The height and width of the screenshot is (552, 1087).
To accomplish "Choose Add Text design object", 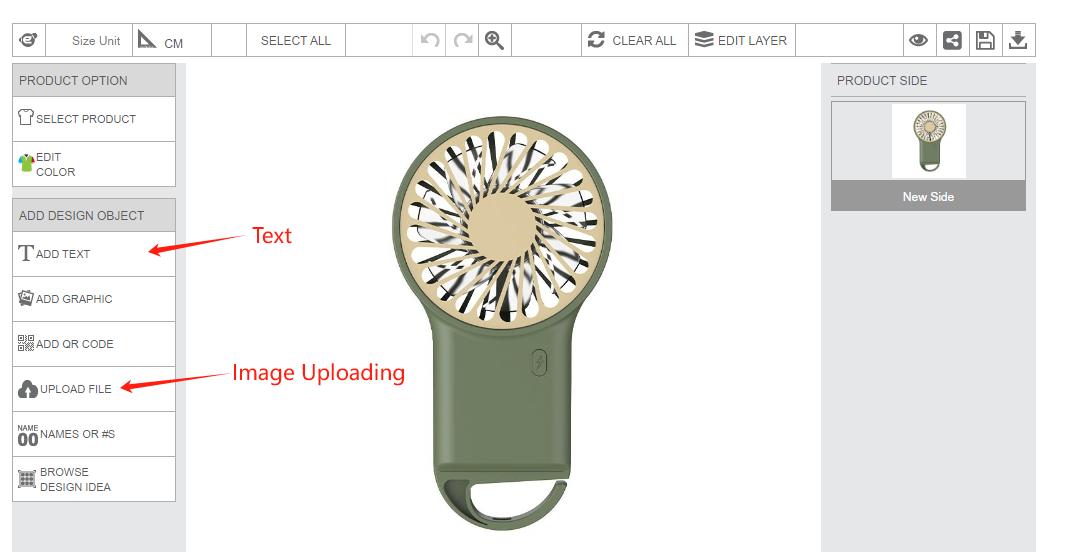I will pos(94,254).
